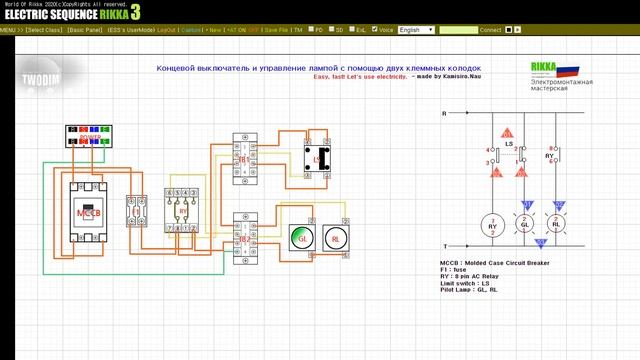Click the TWODIM badge

tap(41, 79)
